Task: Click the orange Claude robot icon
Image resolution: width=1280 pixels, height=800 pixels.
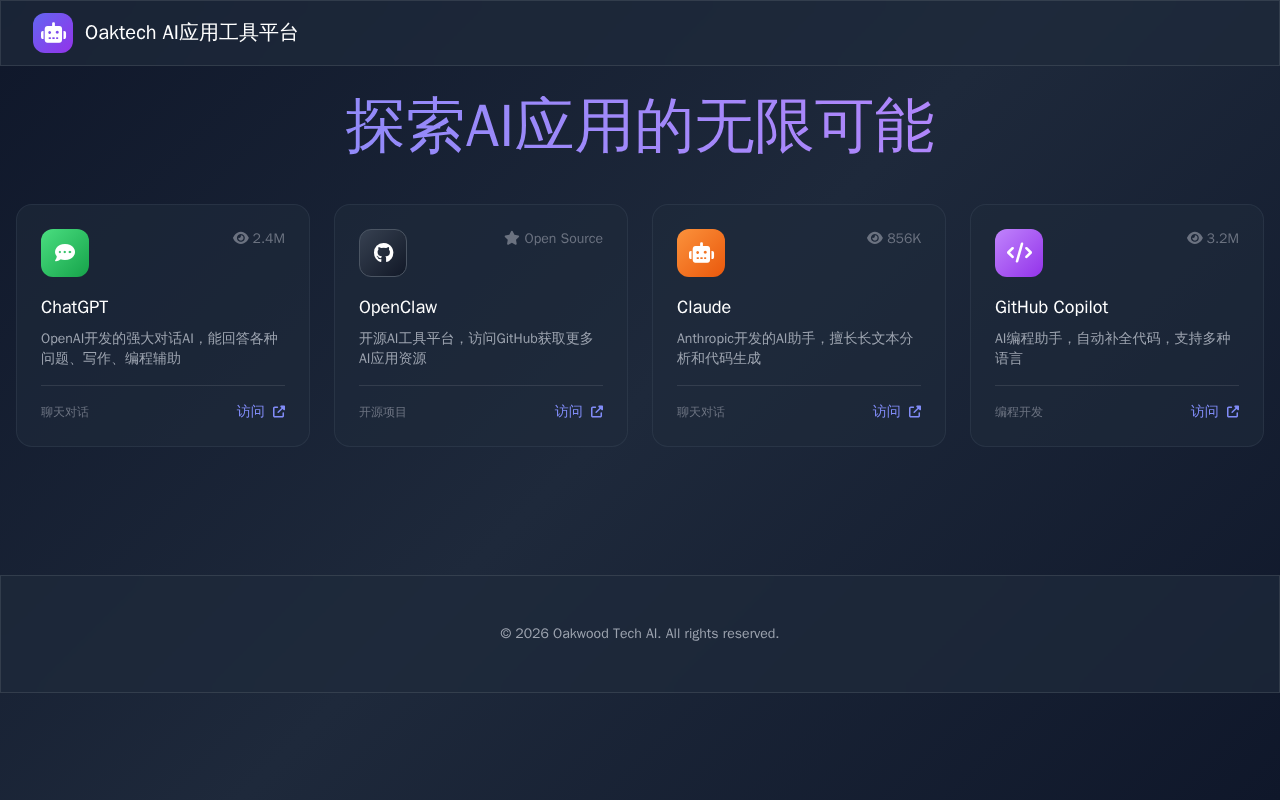Action: click(x=701, y=253)
